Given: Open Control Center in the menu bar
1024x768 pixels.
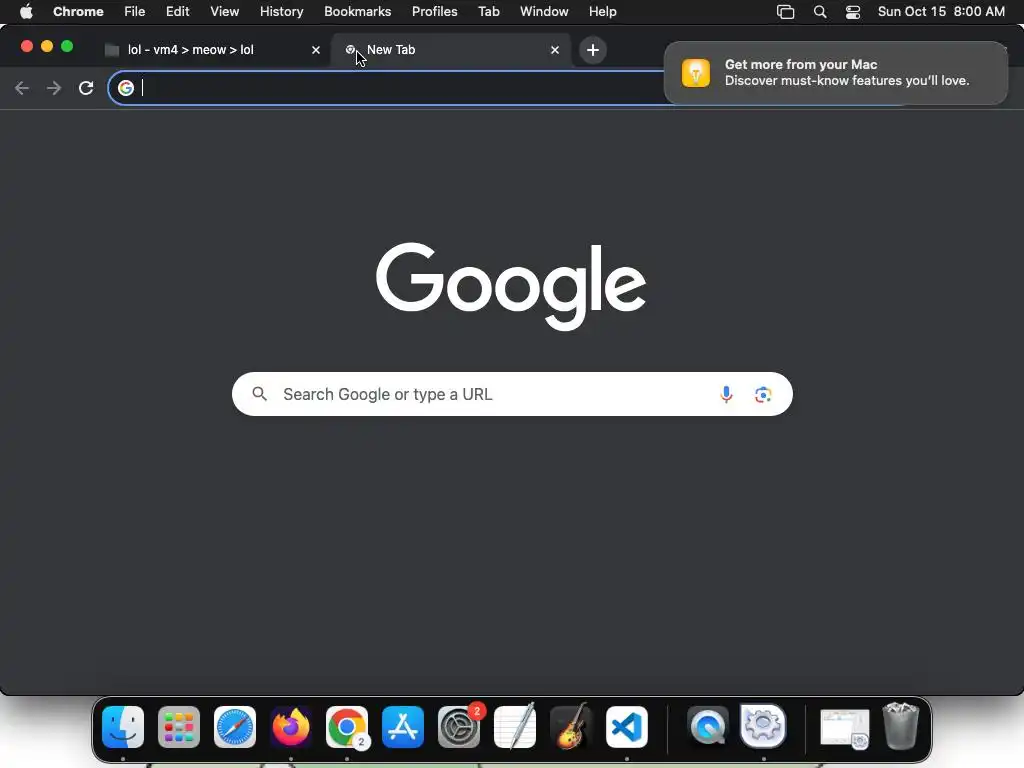Looking at the screenshot, I should [x=852, y=12].
